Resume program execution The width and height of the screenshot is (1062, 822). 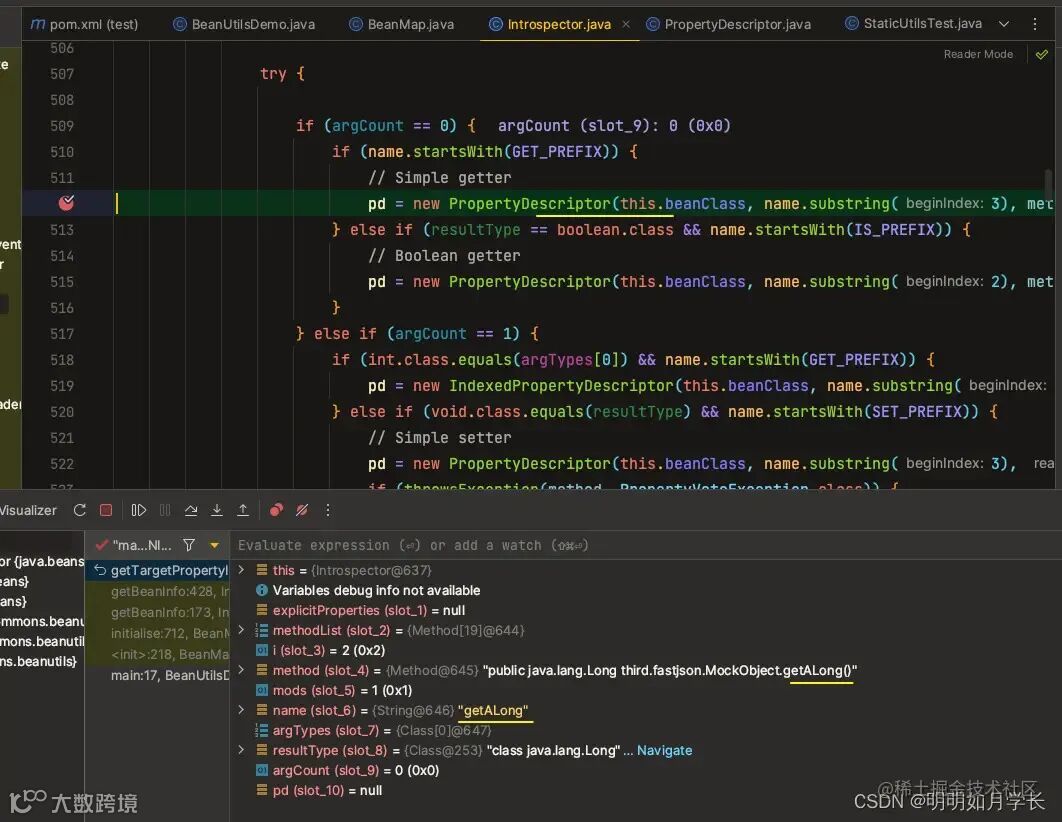click(139, 510)
